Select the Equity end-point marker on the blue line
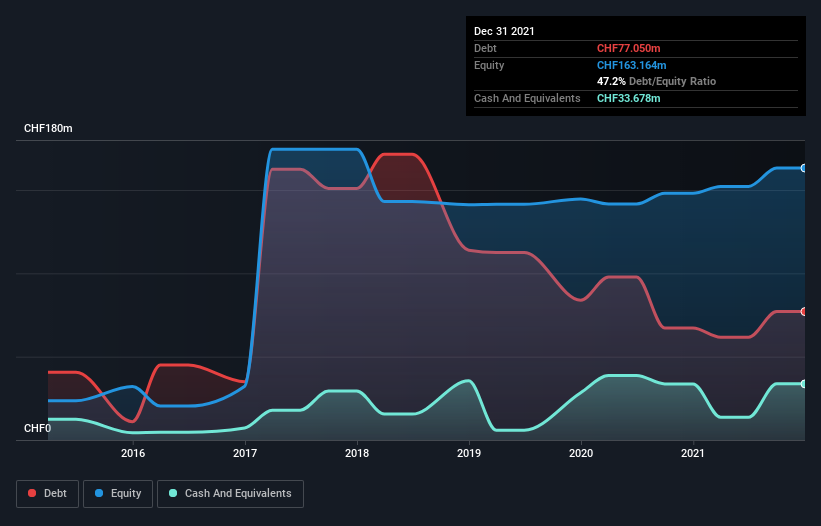 click(804, 168)
